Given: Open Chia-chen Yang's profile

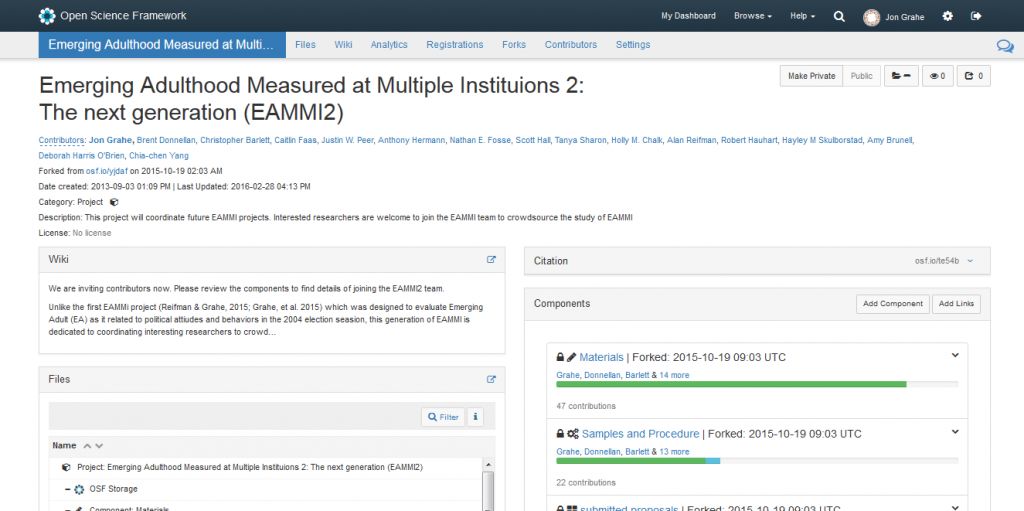Looking at the screenshot, I should [x=159, y=156].
